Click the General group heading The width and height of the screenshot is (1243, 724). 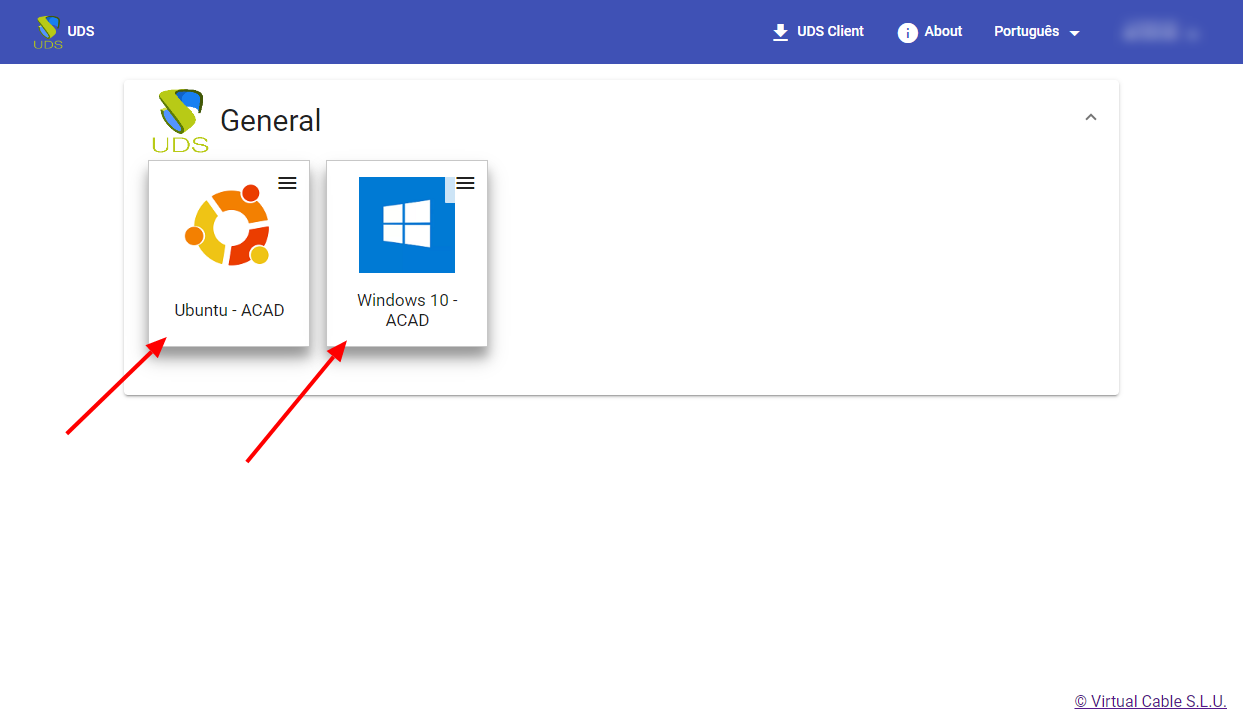[x=270, y=121]
